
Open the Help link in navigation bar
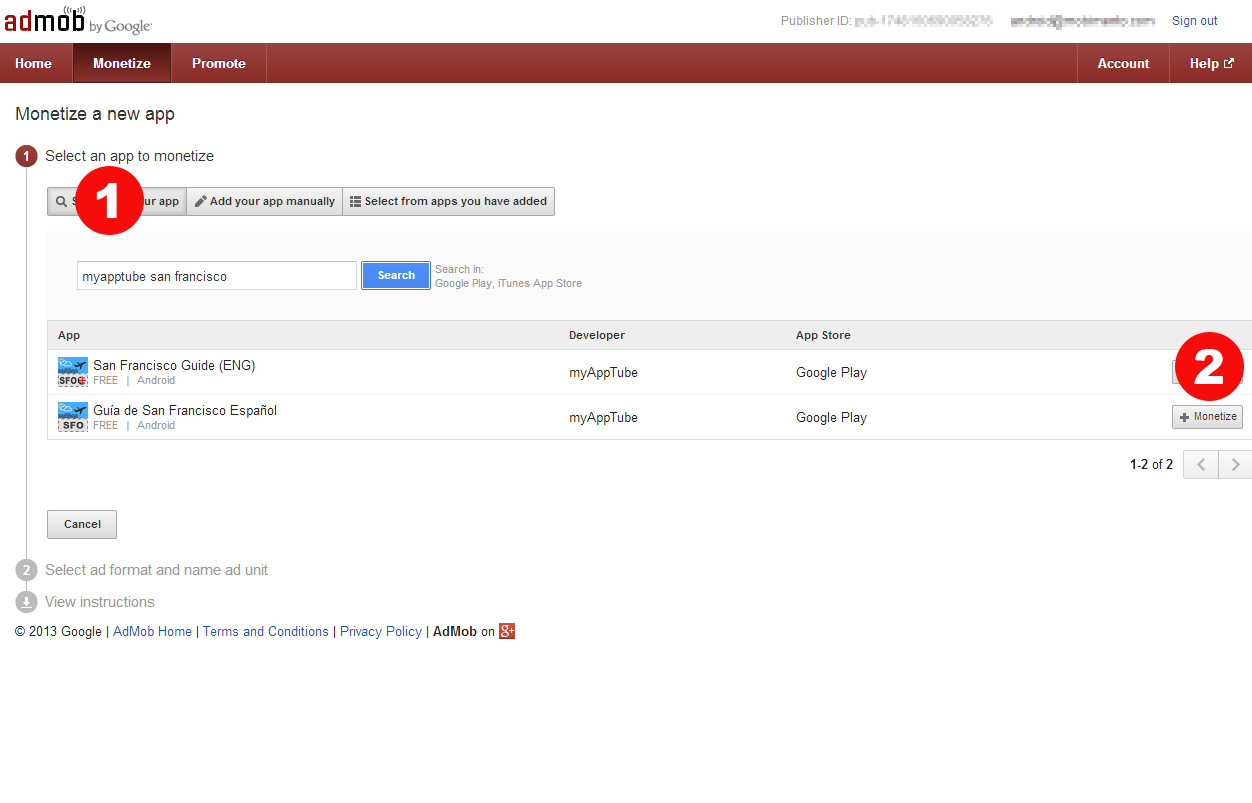(1211, 63)
